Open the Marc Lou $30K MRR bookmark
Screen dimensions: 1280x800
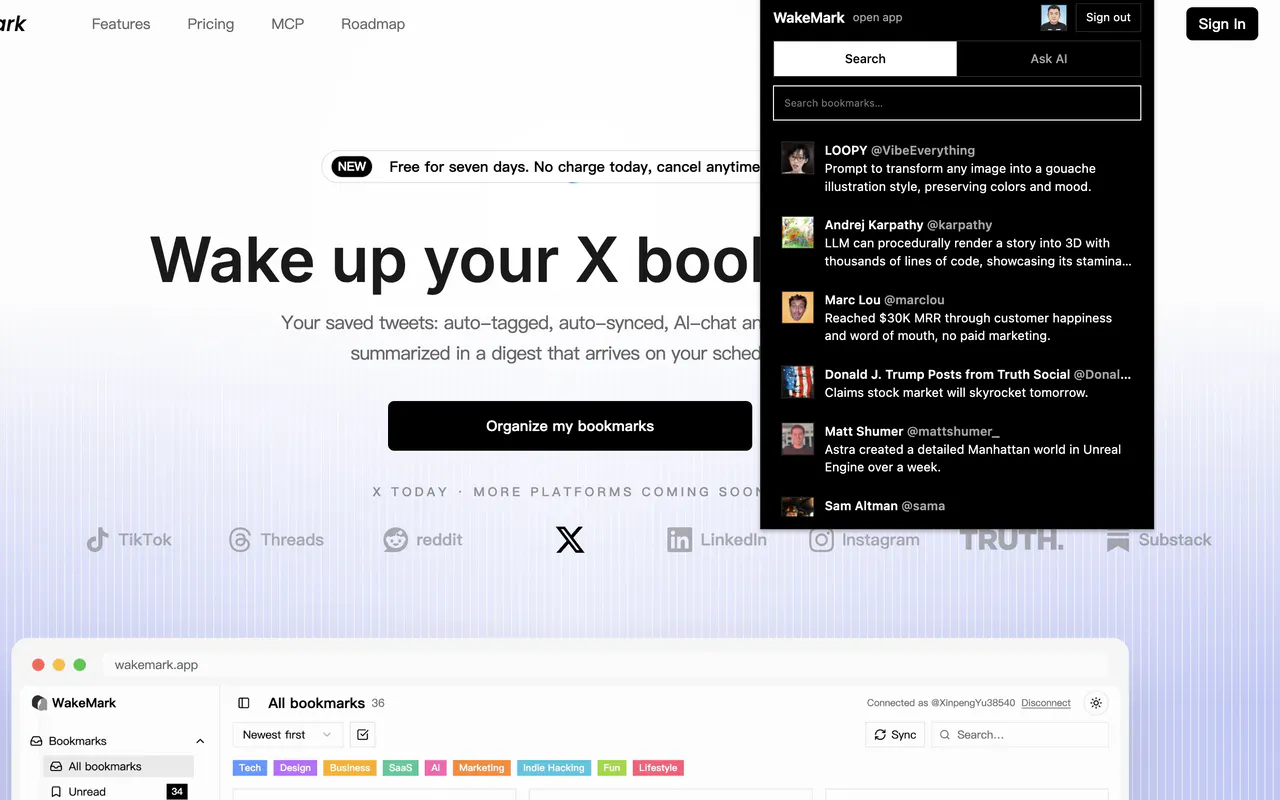[957, 318]
